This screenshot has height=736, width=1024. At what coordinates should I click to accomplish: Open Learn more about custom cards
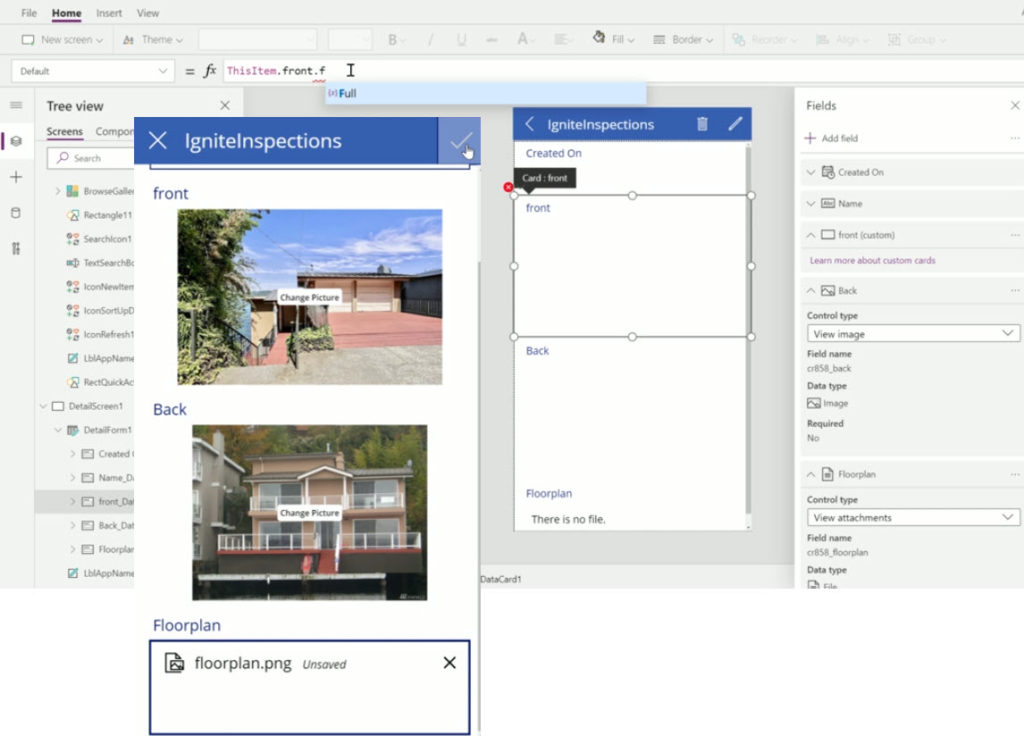click(x=872, y=261)
